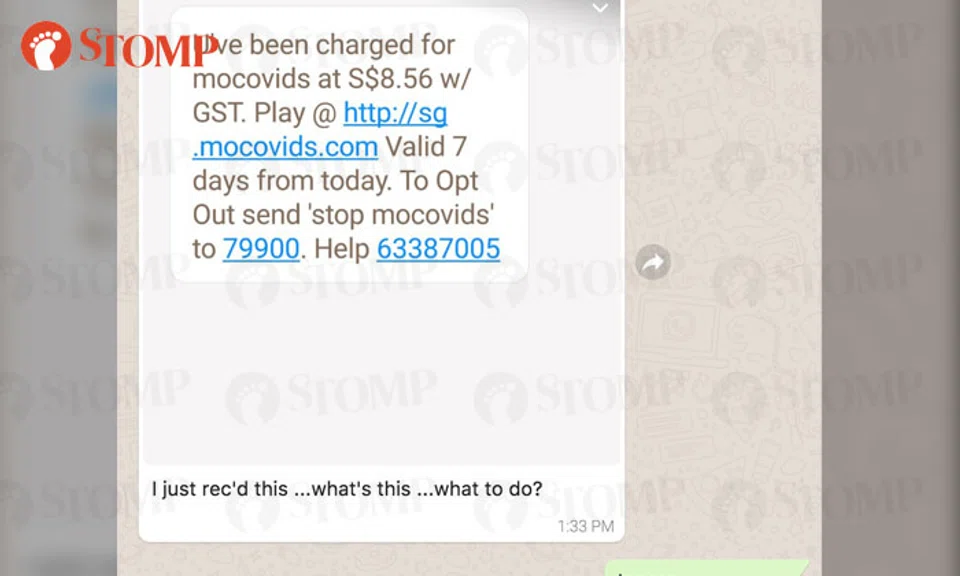The height and width of the screenshot is (576, 960).
Task: Open the forwarded SMS screenshot image
Action: click(x=382, y=233)
